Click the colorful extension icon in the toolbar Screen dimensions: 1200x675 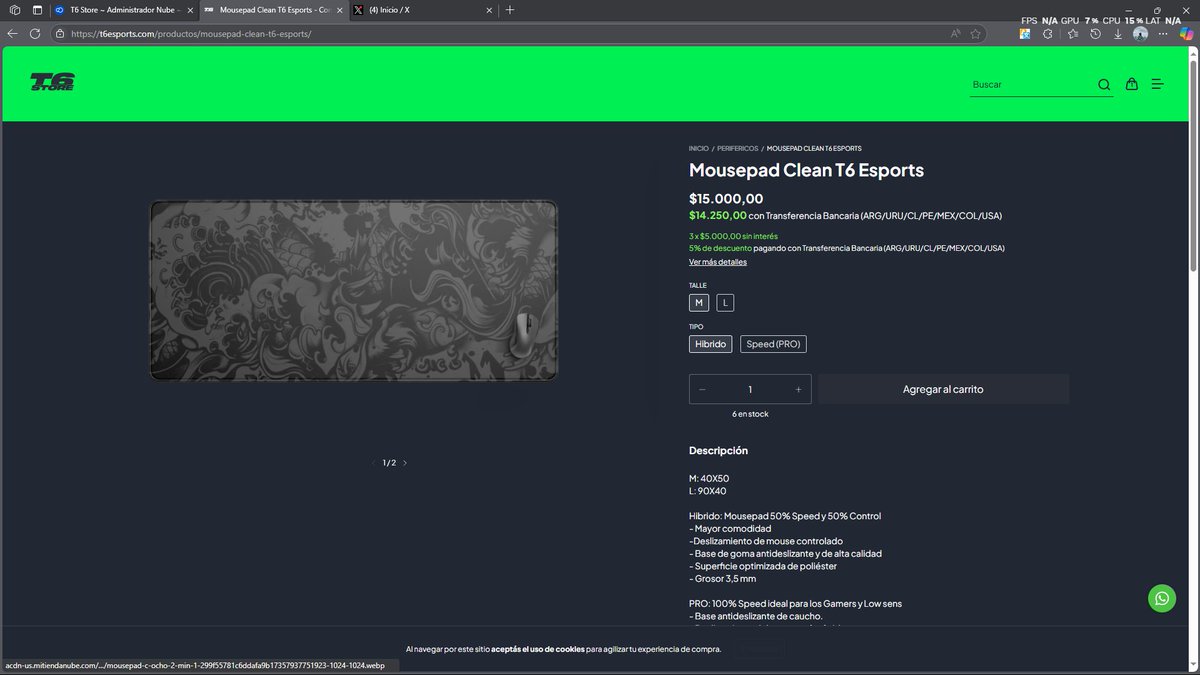click(1025, 33)
